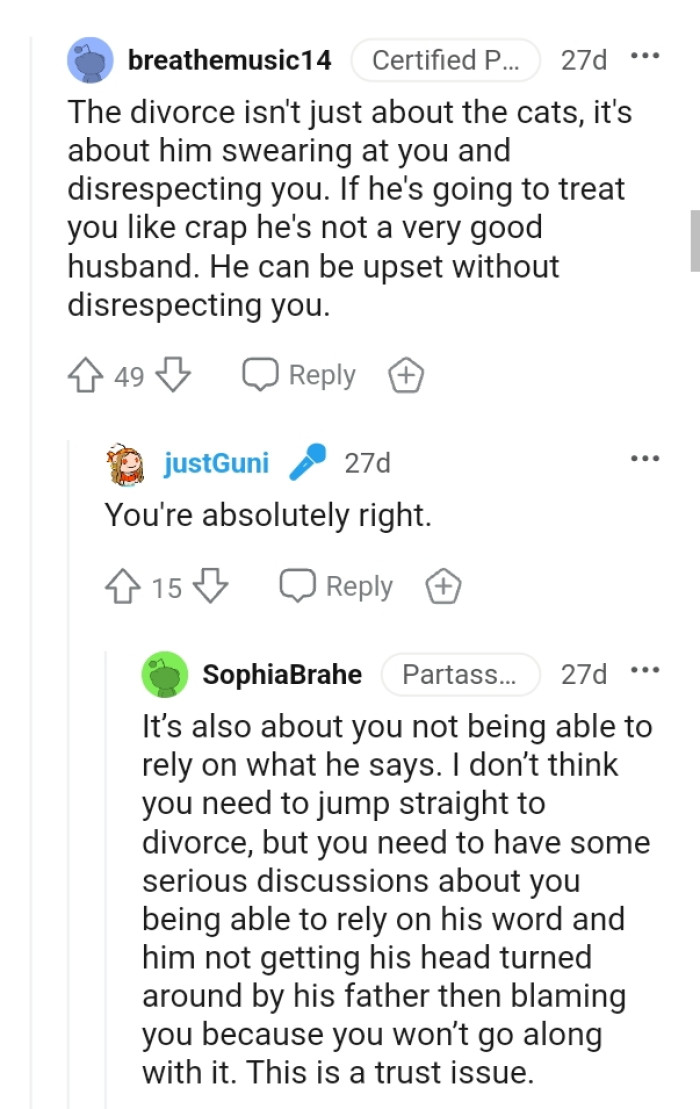This screenshot has height=1109, width=700.
Task: Click the award plus icon under justGuni's reply
Action: click(444, 586)
